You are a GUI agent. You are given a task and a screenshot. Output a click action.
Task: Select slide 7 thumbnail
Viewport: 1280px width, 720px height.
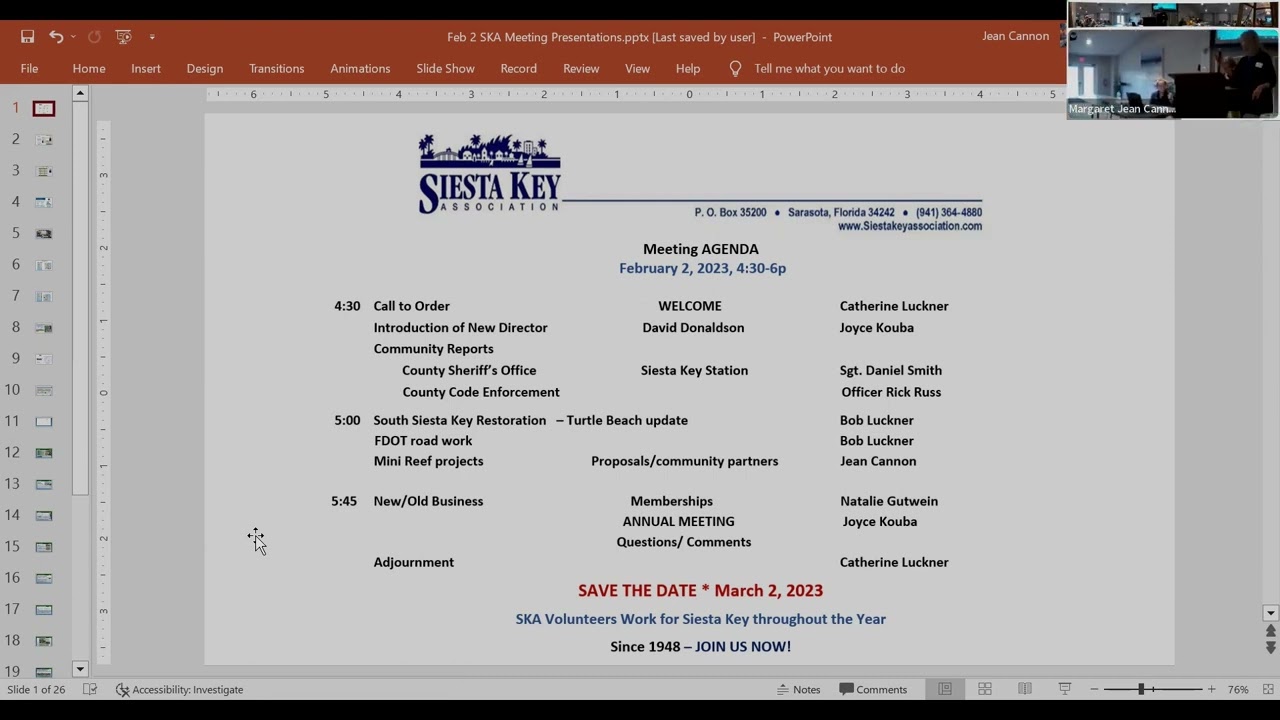pyautogui.click(x=44, y=296)
